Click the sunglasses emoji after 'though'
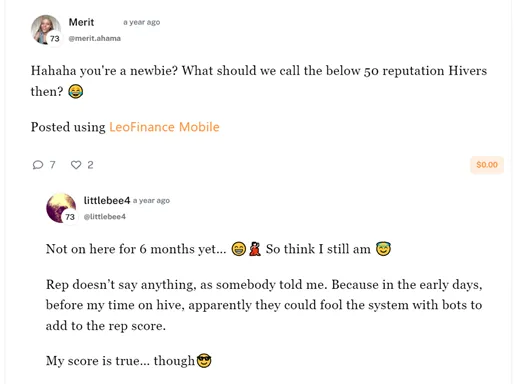515x384 pixels. click(204, 361)
